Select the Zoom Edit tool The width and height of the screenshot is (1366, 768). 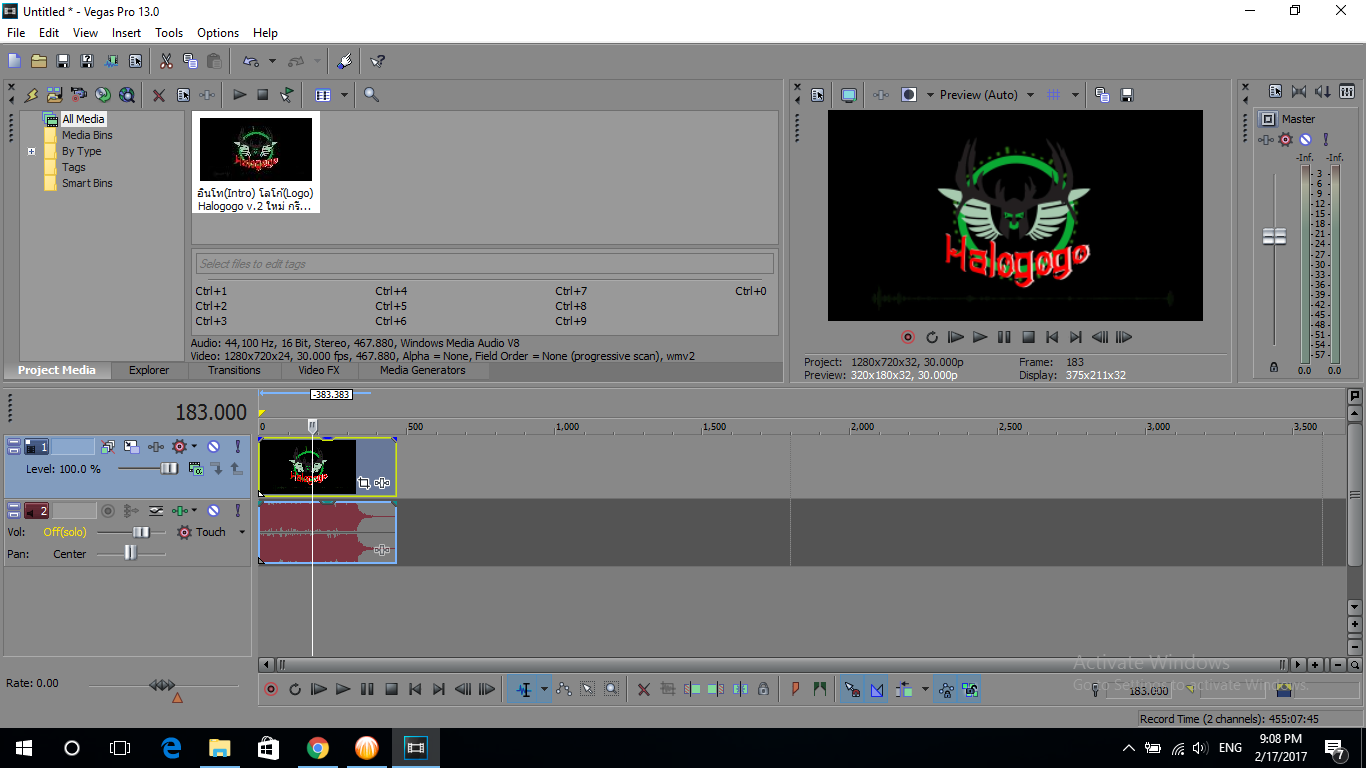(611, 689)
